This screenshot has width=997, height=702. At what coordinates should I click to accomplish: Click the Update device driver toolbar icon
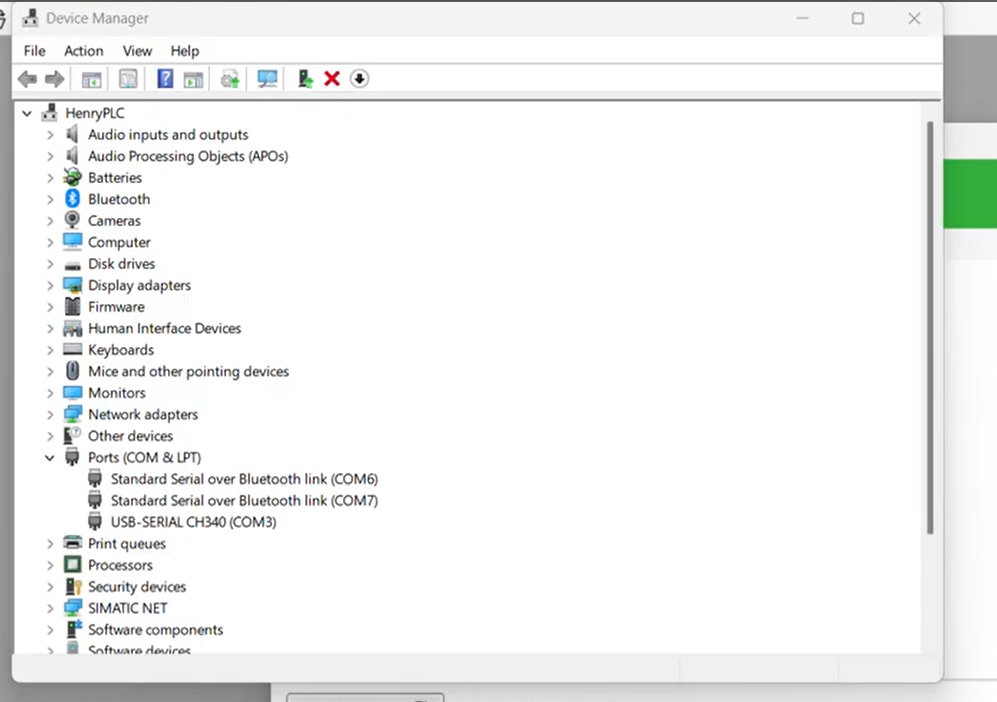[x=230, y=79]
